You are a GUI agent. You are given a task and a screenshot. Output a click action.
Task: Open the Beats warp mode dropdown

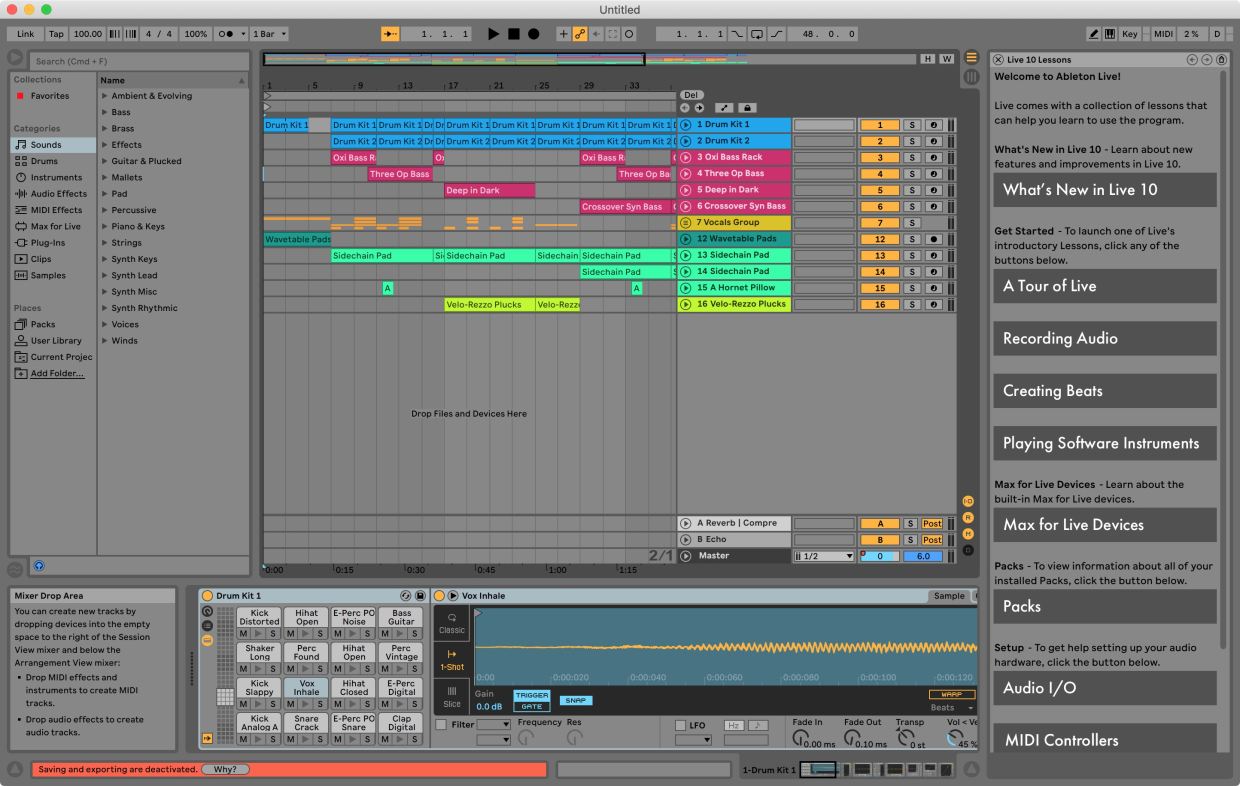(x=951, y=707)
